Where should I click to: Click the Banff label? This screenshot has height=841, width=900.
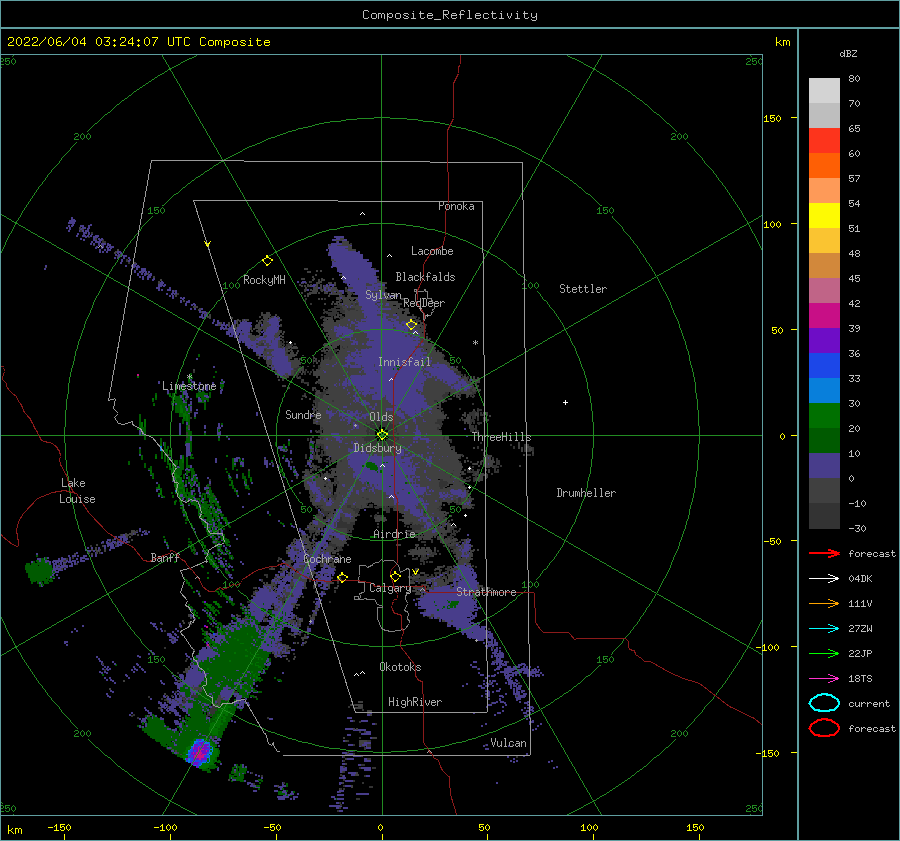click(x=165, y=557)
